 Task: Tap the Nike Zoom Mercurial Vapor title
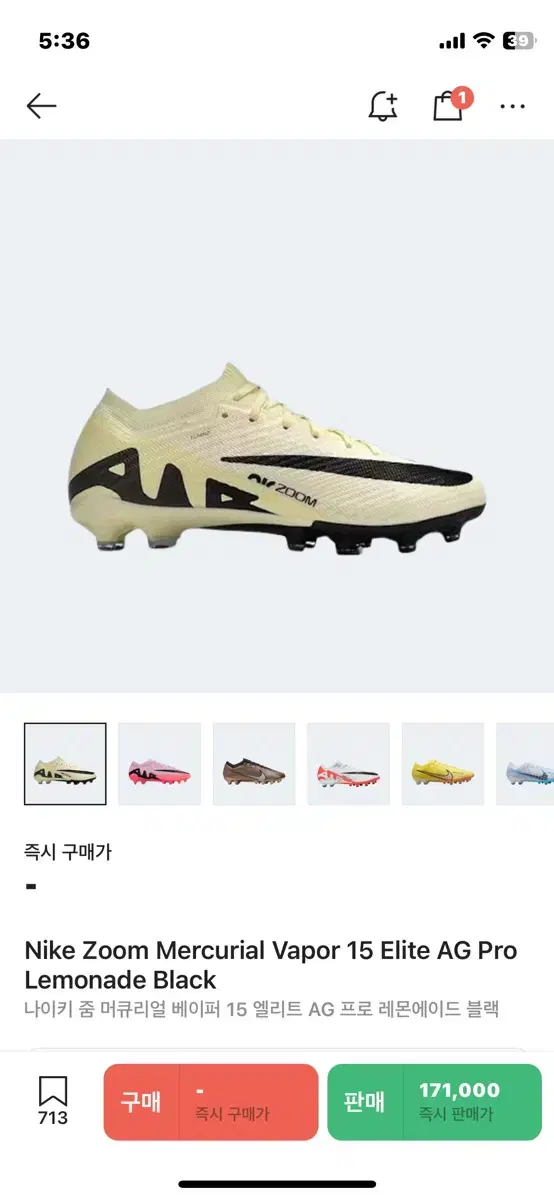pos(271,964)
